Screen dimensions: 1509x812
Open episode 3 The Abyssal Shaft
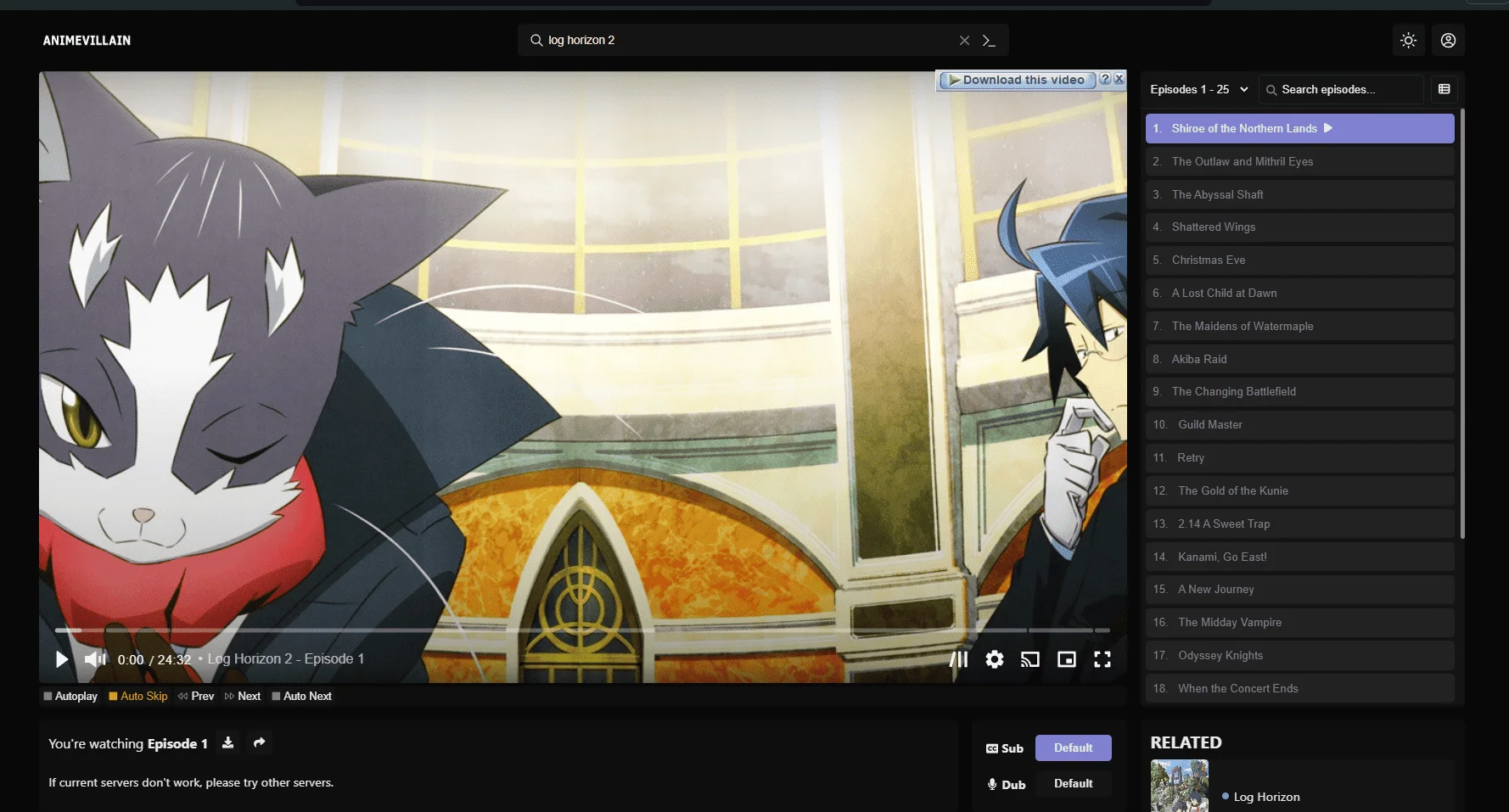(x=1299, y=194)
